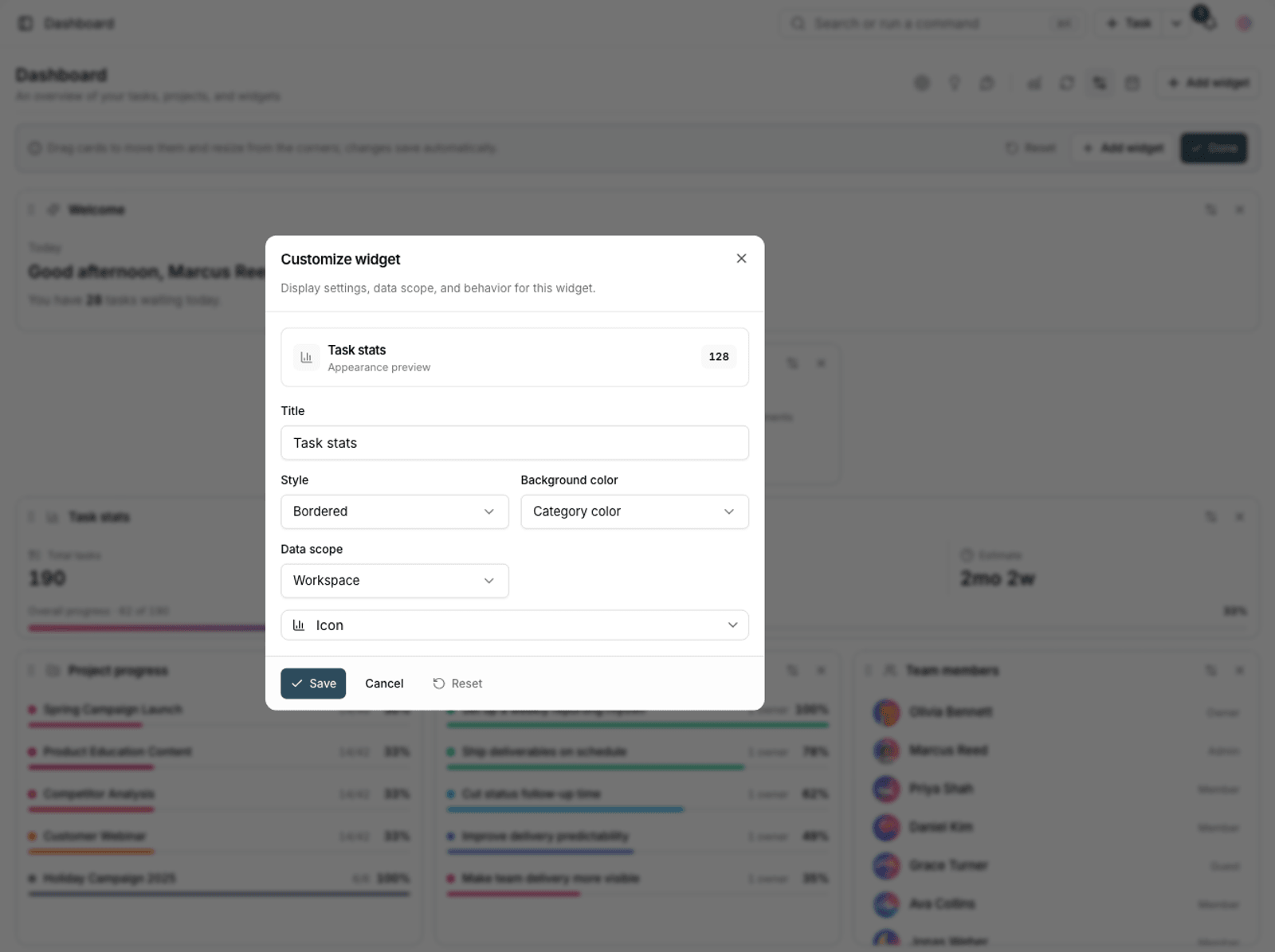This screenshot has width=1275, height=952.
Task: Open the Style dropdown set to Bordered
Action: [394, 511]
